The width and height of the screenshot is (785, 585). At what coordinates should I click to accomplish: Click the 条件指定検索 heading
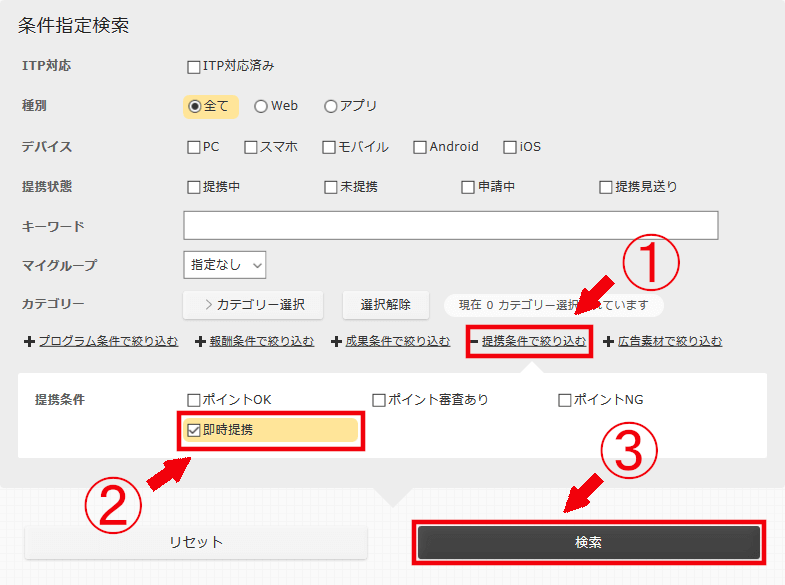(74, 26)
